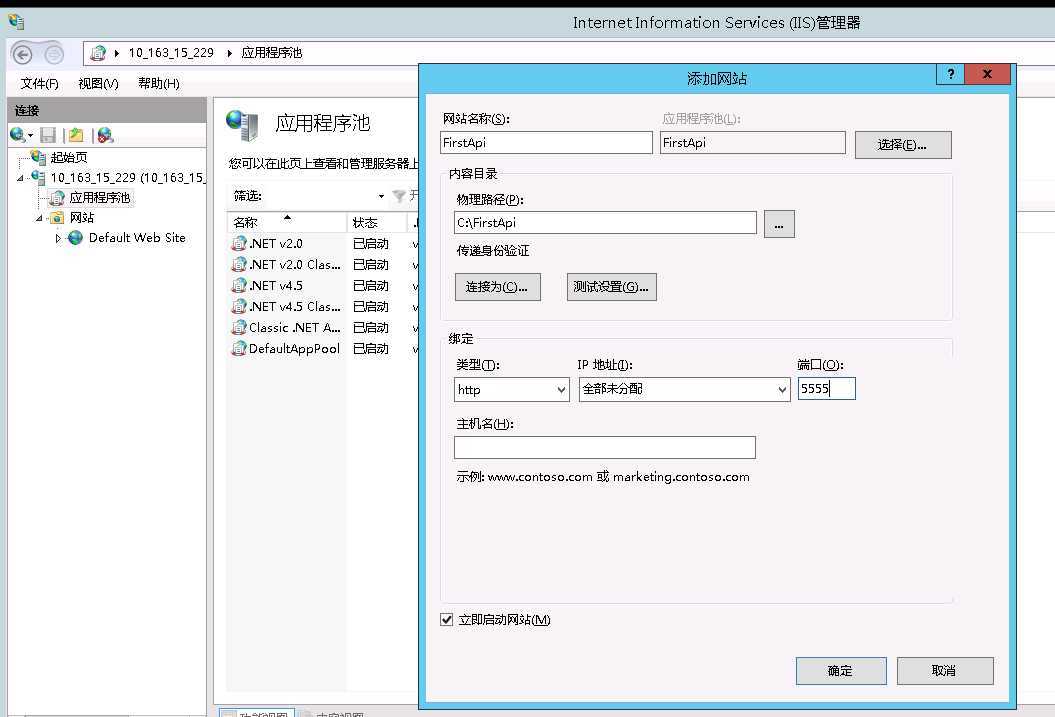Select the 起始页 start page item
Screen dimensions: 1055x717
point(69,157)
